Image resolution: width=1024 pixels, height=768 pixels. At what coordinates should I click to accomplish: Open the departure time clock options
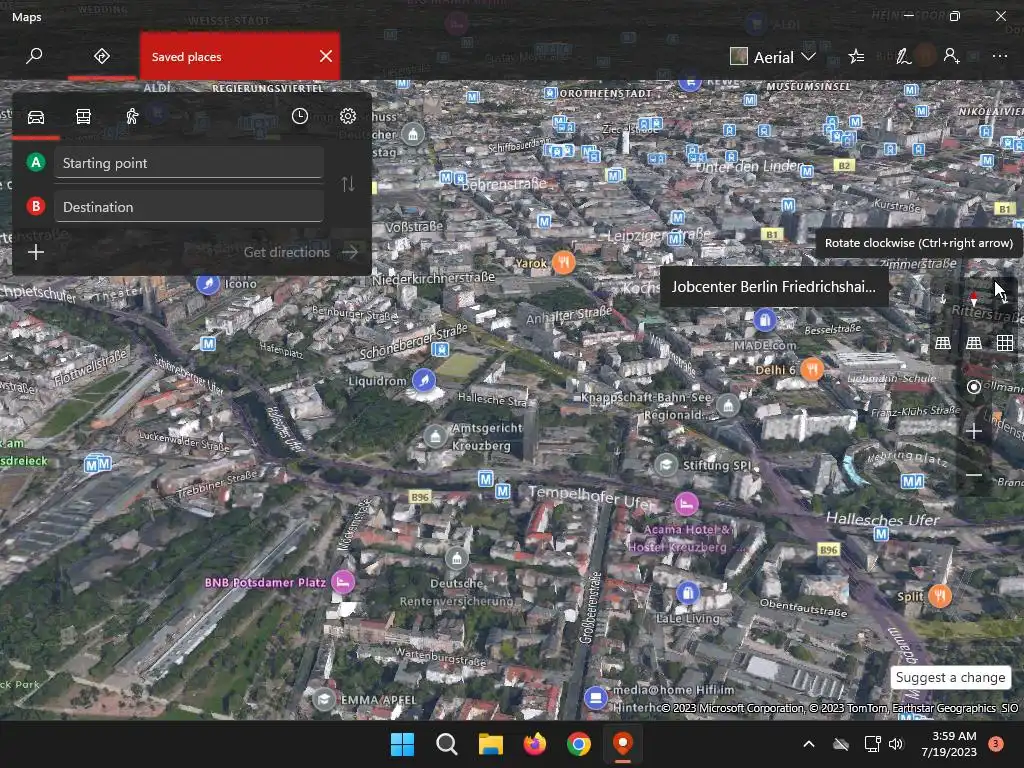300,116
